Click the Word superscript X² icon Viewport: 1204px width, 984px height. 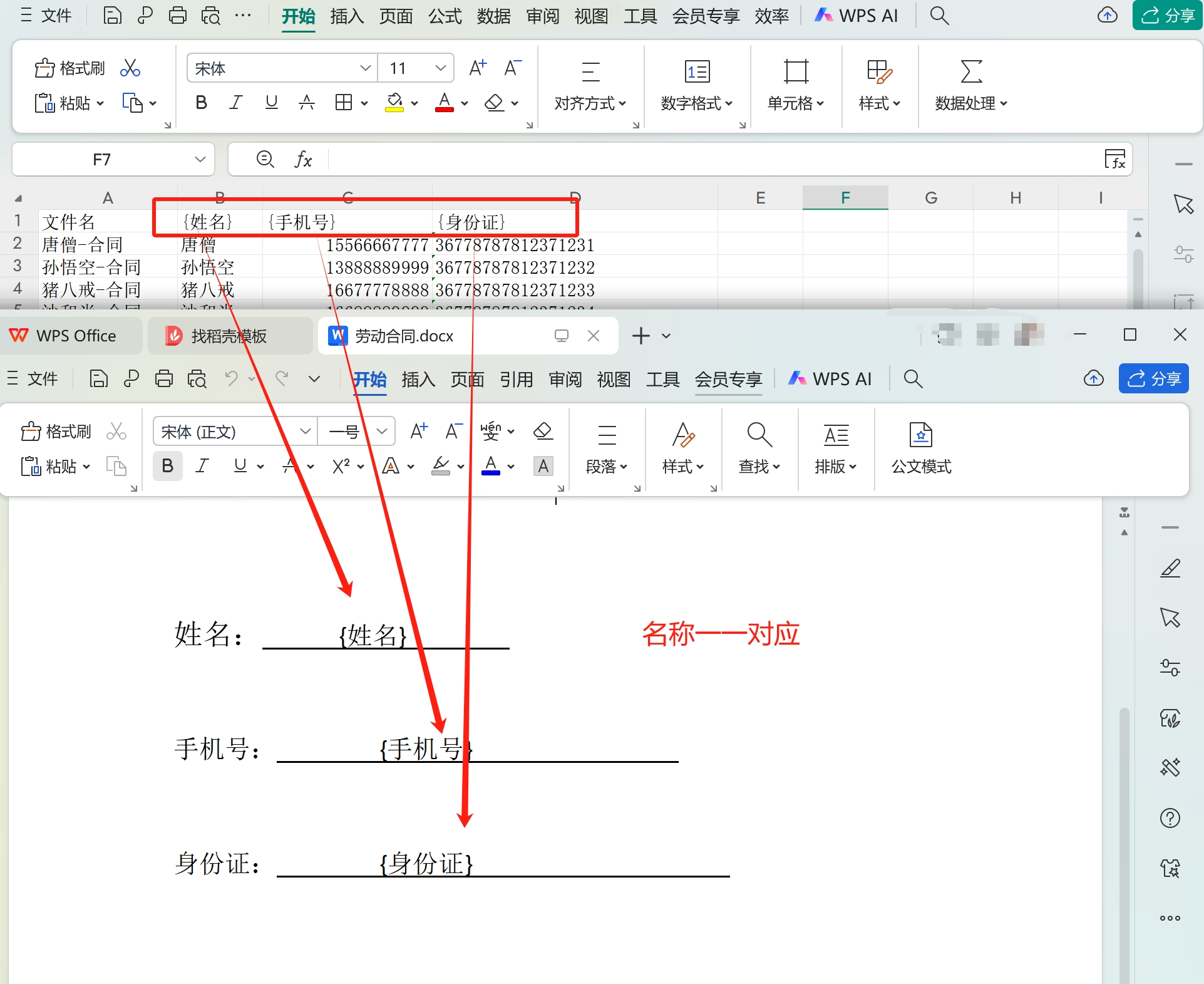coord(341,466)
